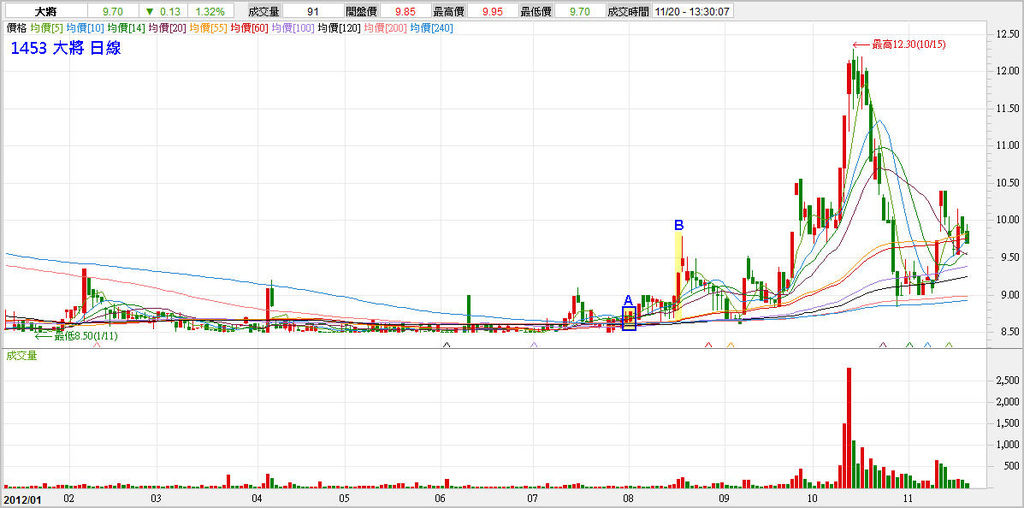Click the 1.32% percent change value

(x=210, y=11)
